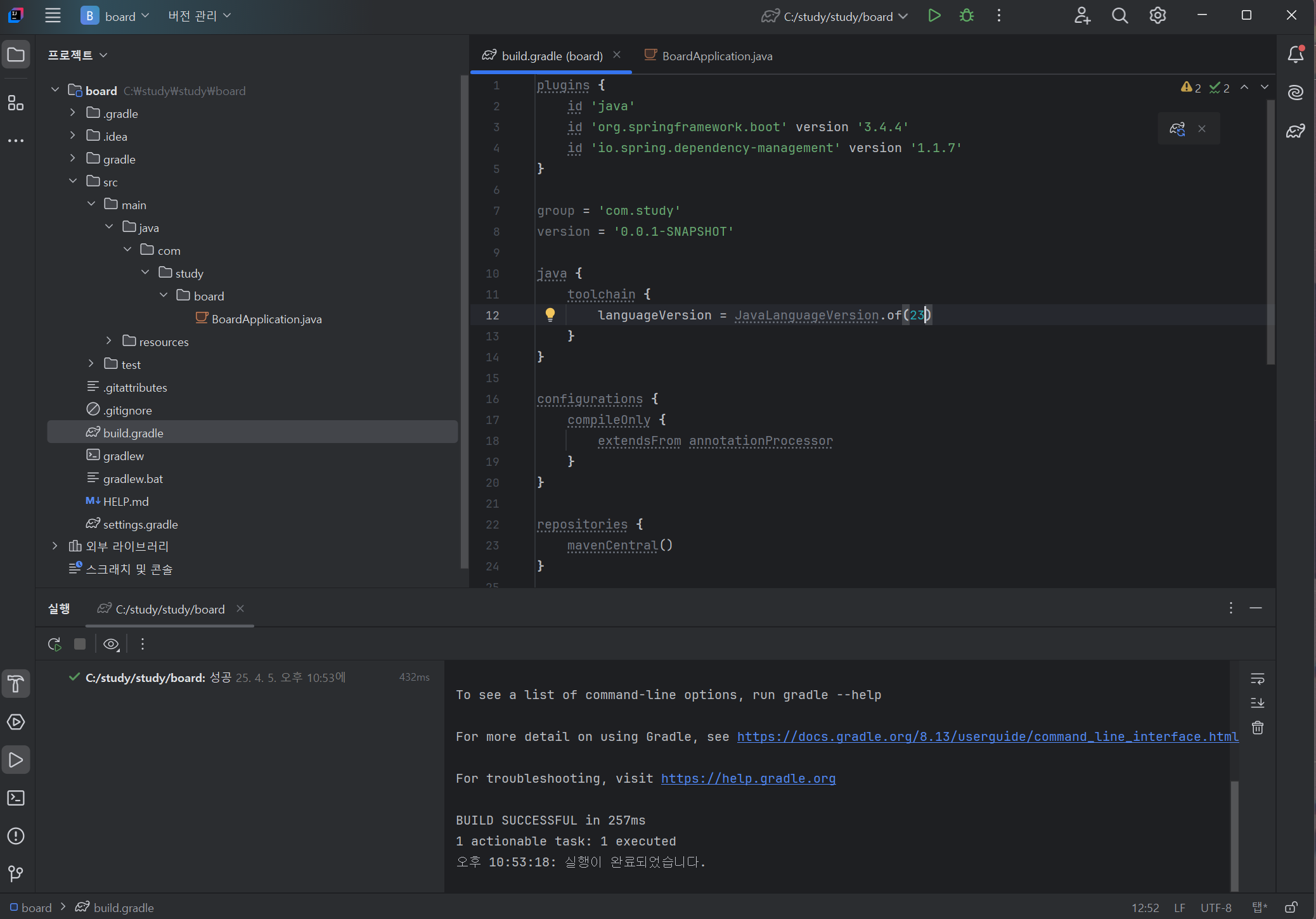Open the board project dropdown
The image size is (1316, 919).
[x=115, y=16]
